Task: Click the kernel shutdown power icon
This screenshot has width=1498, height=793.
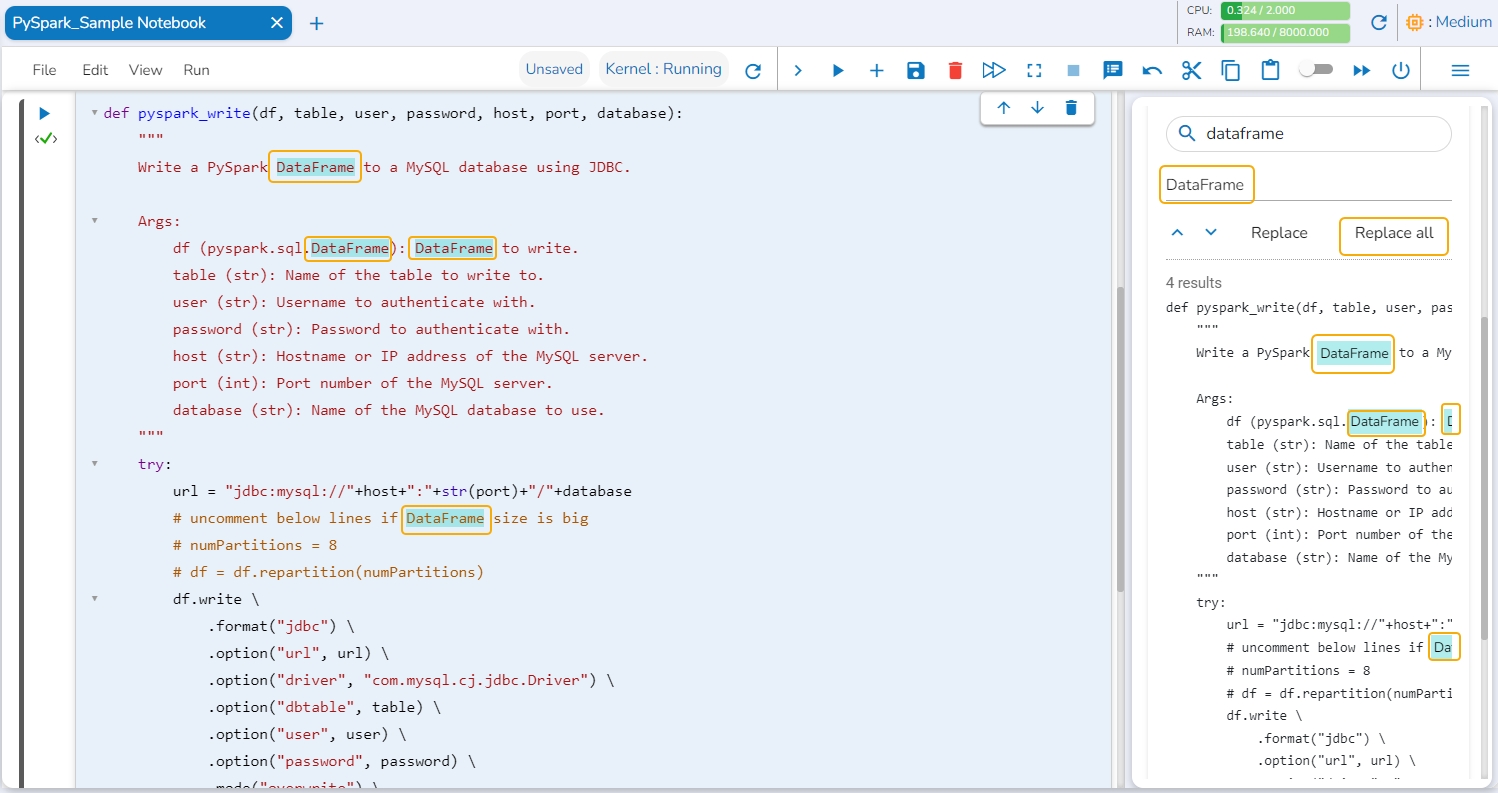Action: (1401, 70)
